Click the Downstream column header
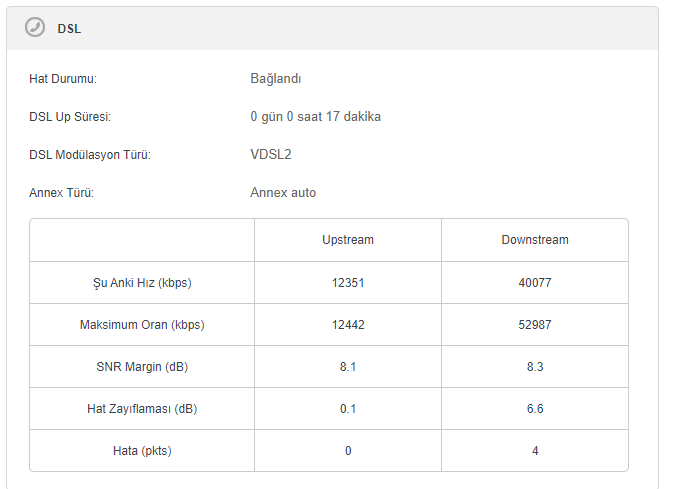Image resolution: width=680 pixels, height=489 pixels. [535, 240]
